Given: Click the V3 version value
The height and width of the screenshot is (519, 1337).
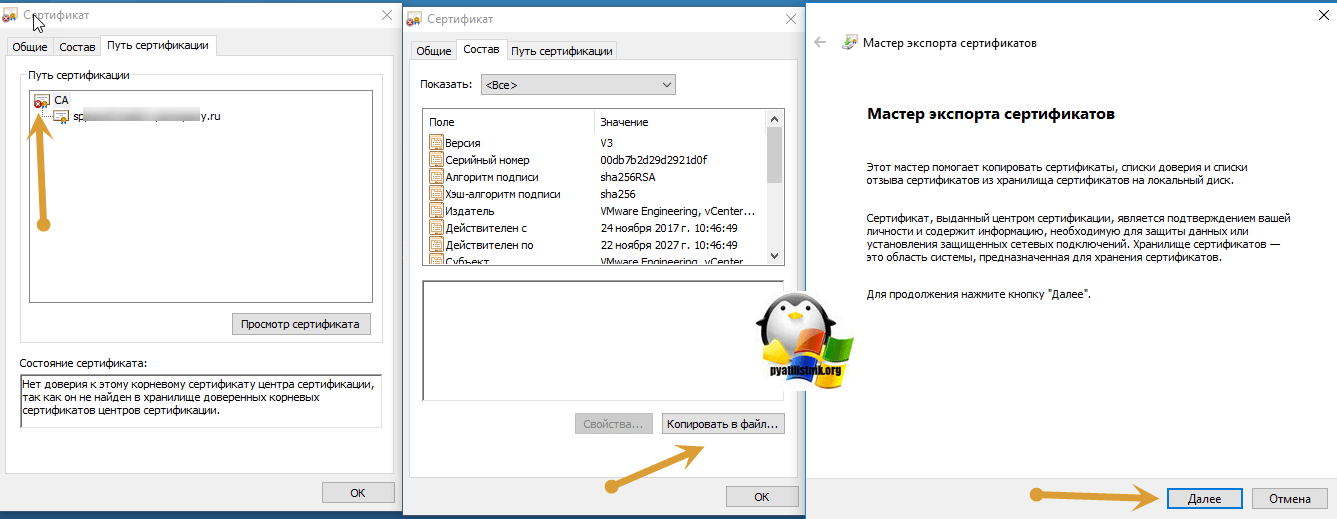Looking at the screenshot, I should pos(609,143).
